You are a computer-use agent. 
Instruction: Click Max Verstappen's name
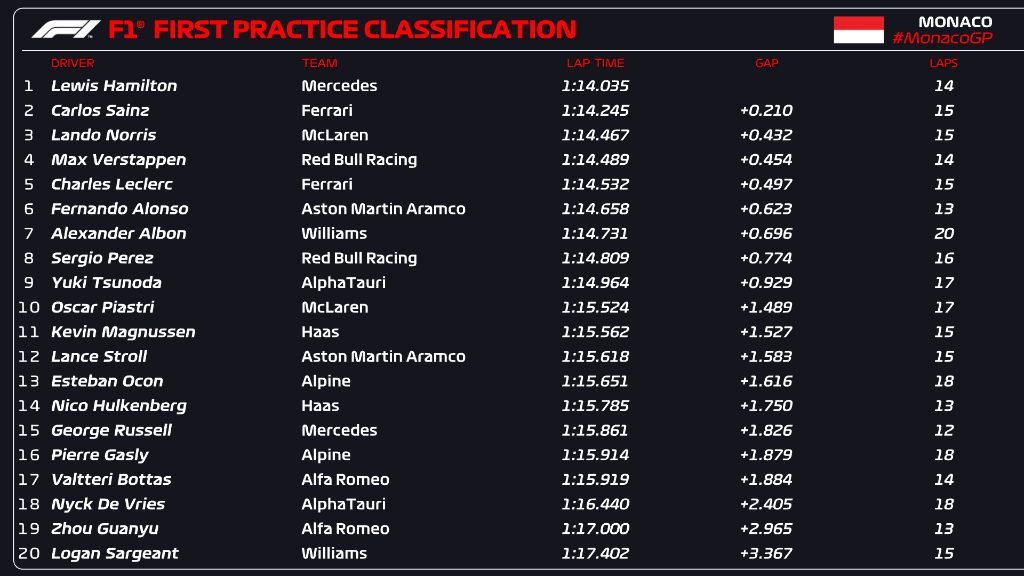[x=118, y=160]
